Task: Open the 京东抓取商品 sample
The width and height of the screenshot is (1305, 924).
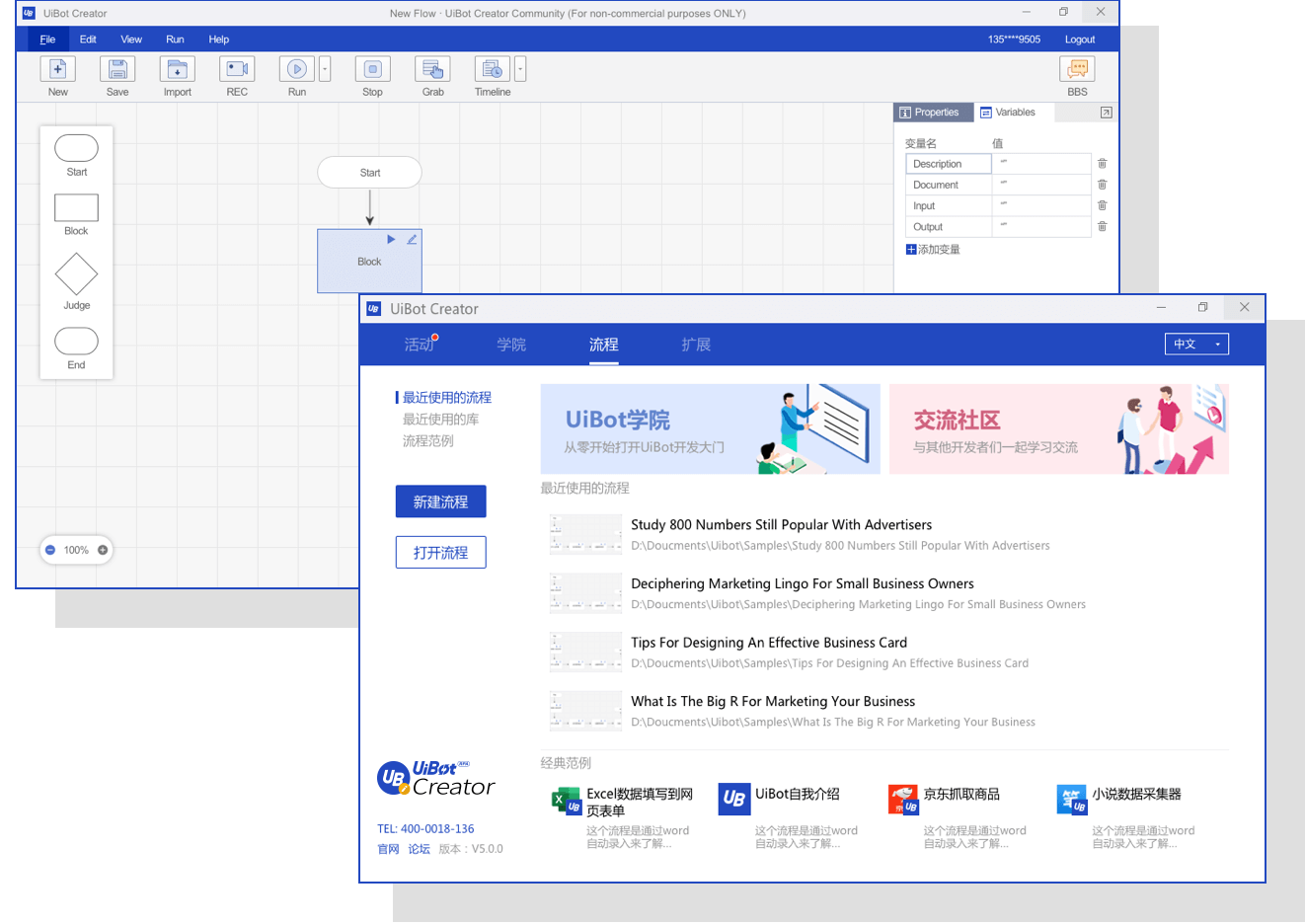Action: pos(960,816)
